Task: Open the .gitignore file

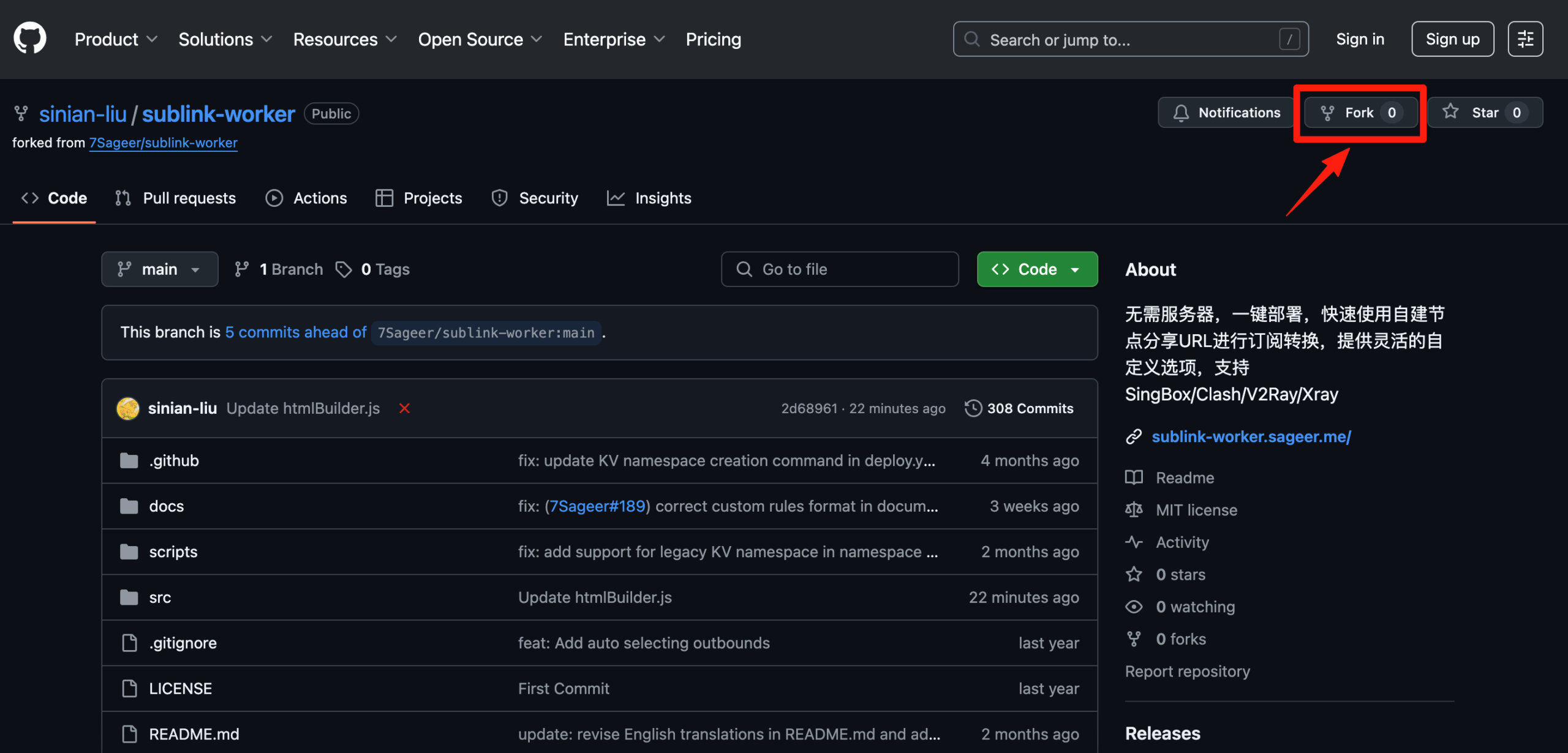Action: pos(183,643)
